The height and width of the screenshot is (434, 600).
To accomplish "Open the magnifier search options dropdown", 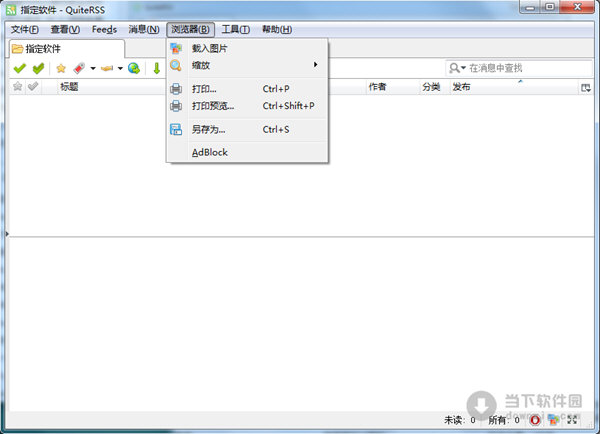I will tap(457, 68).
